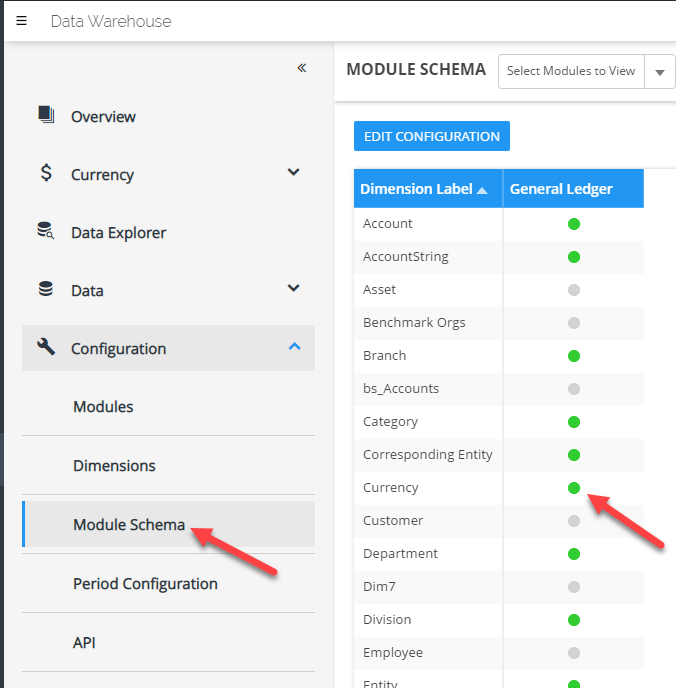Open the Modules menu item
This screenshot has width=676, height=688.
click(103, 407)
